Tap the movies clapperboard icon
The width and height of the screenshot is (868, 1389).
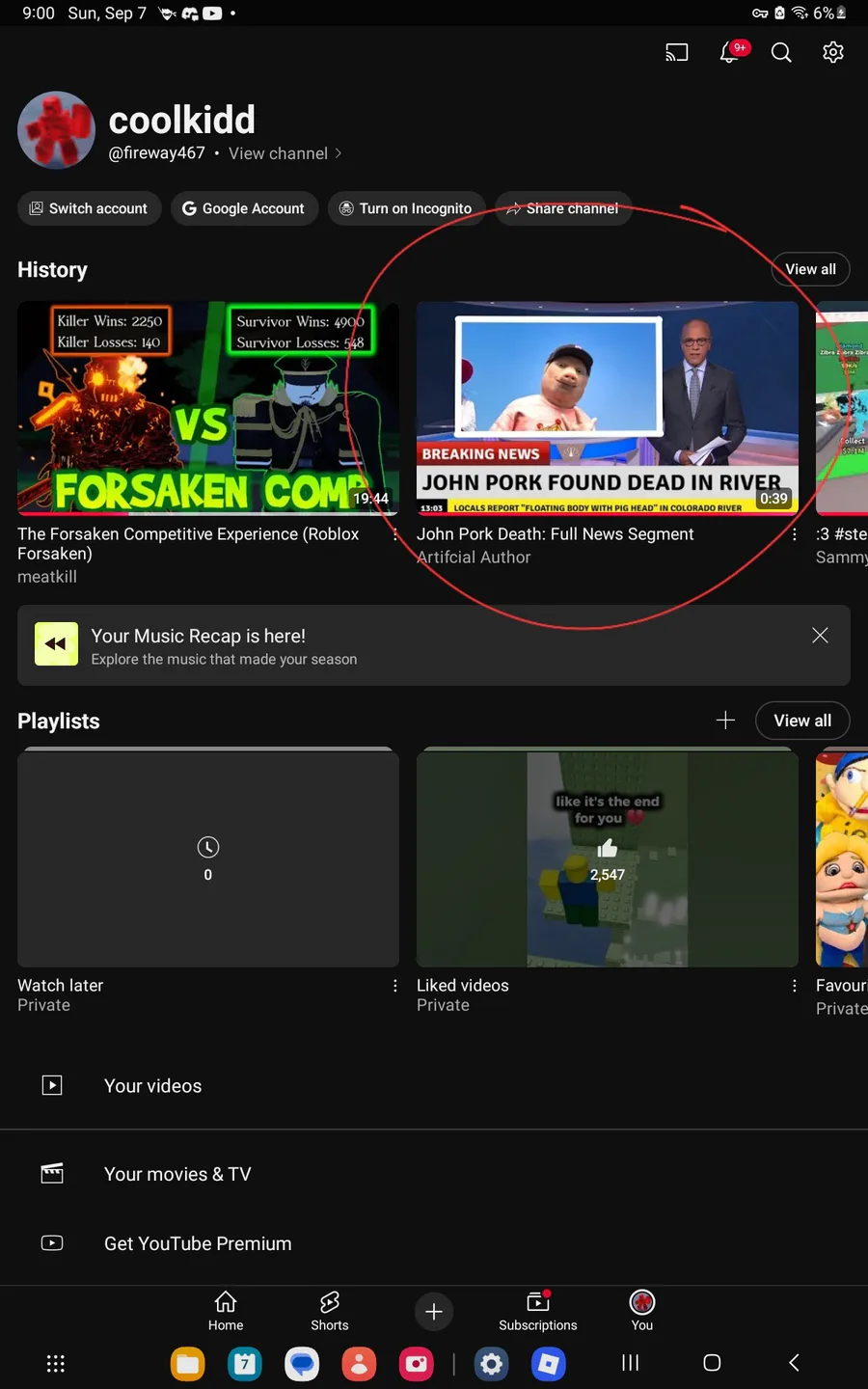[52, 1173]
